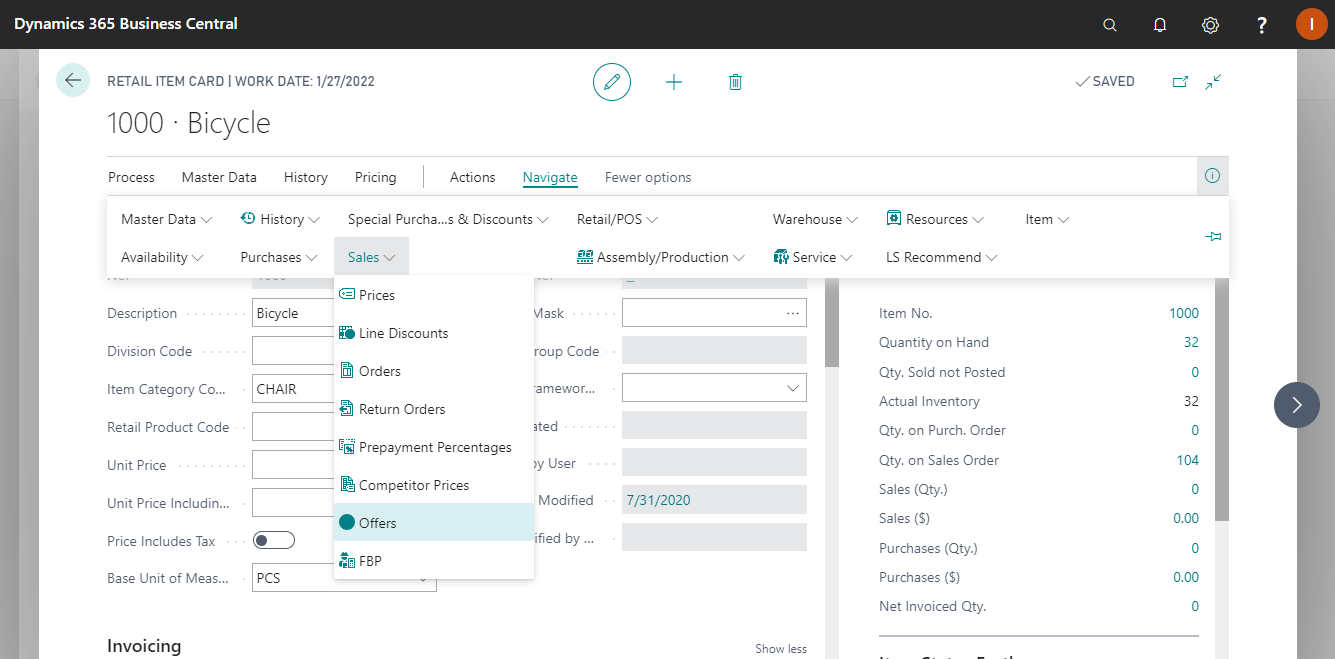Open the Framework combo box
1335x659 pixels.
click(714, 389)
